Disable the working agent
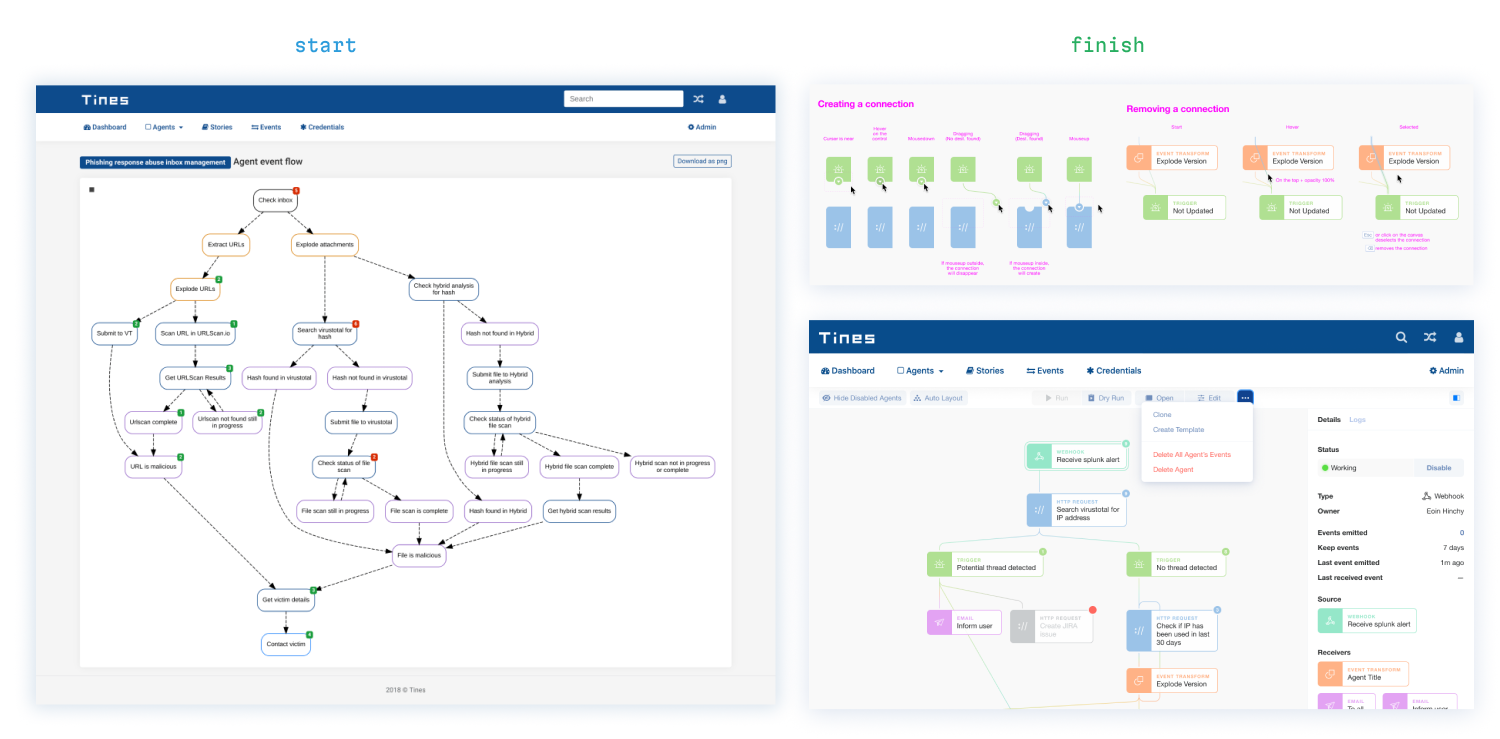 1438,467
